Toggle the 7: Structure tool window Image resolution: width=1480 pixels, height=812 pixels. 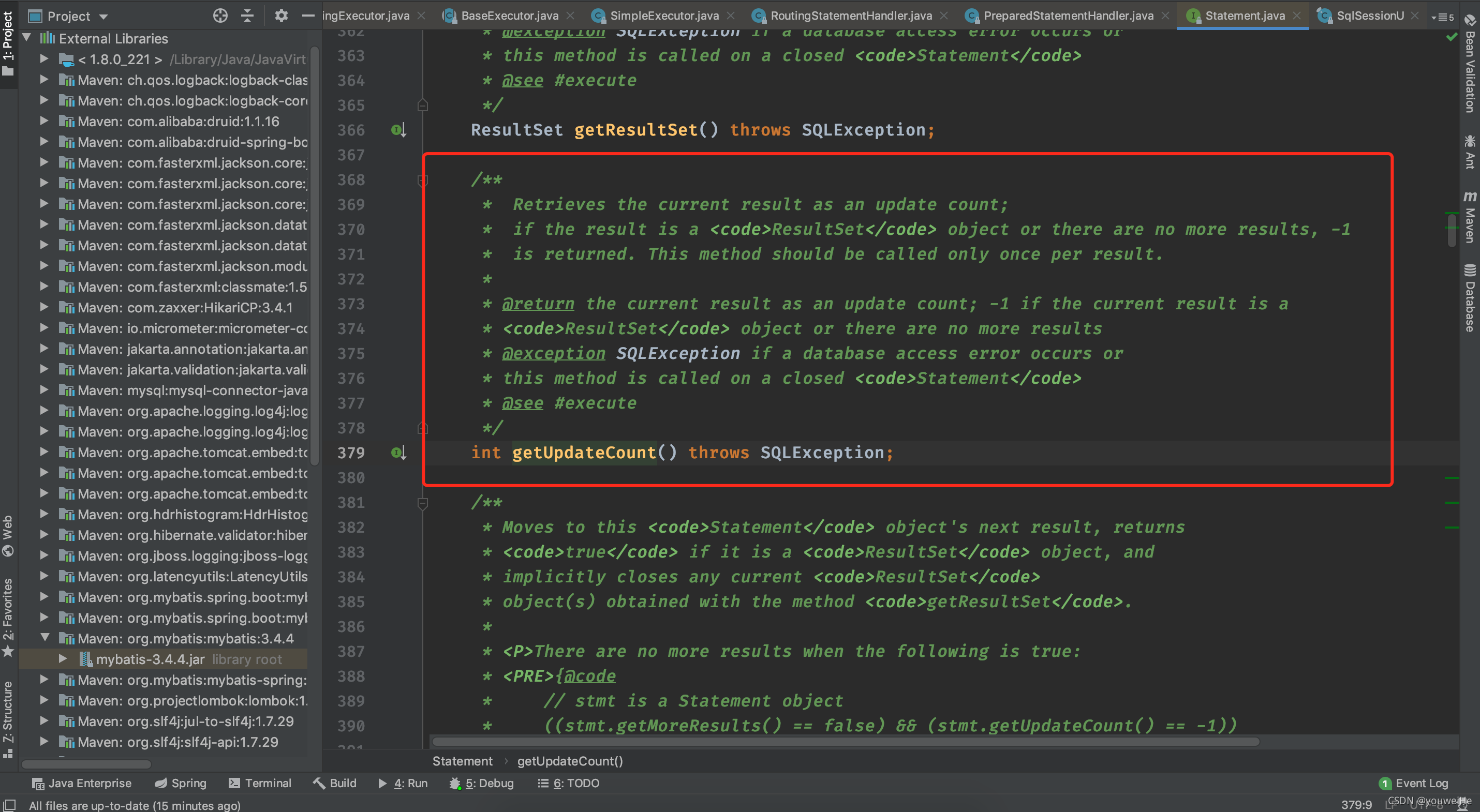click(8, 719)
